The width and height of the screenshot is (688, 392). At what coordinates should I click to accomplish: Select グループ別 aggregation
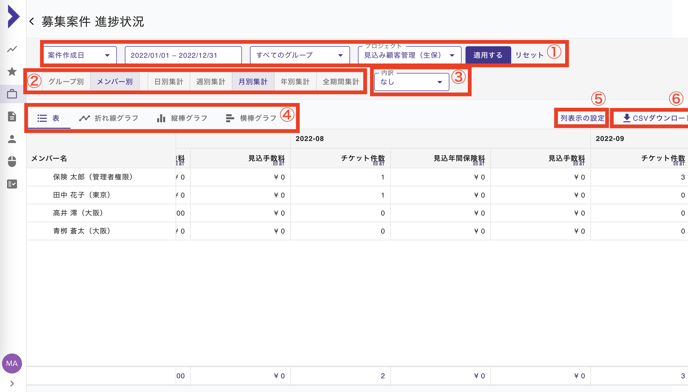66,82
